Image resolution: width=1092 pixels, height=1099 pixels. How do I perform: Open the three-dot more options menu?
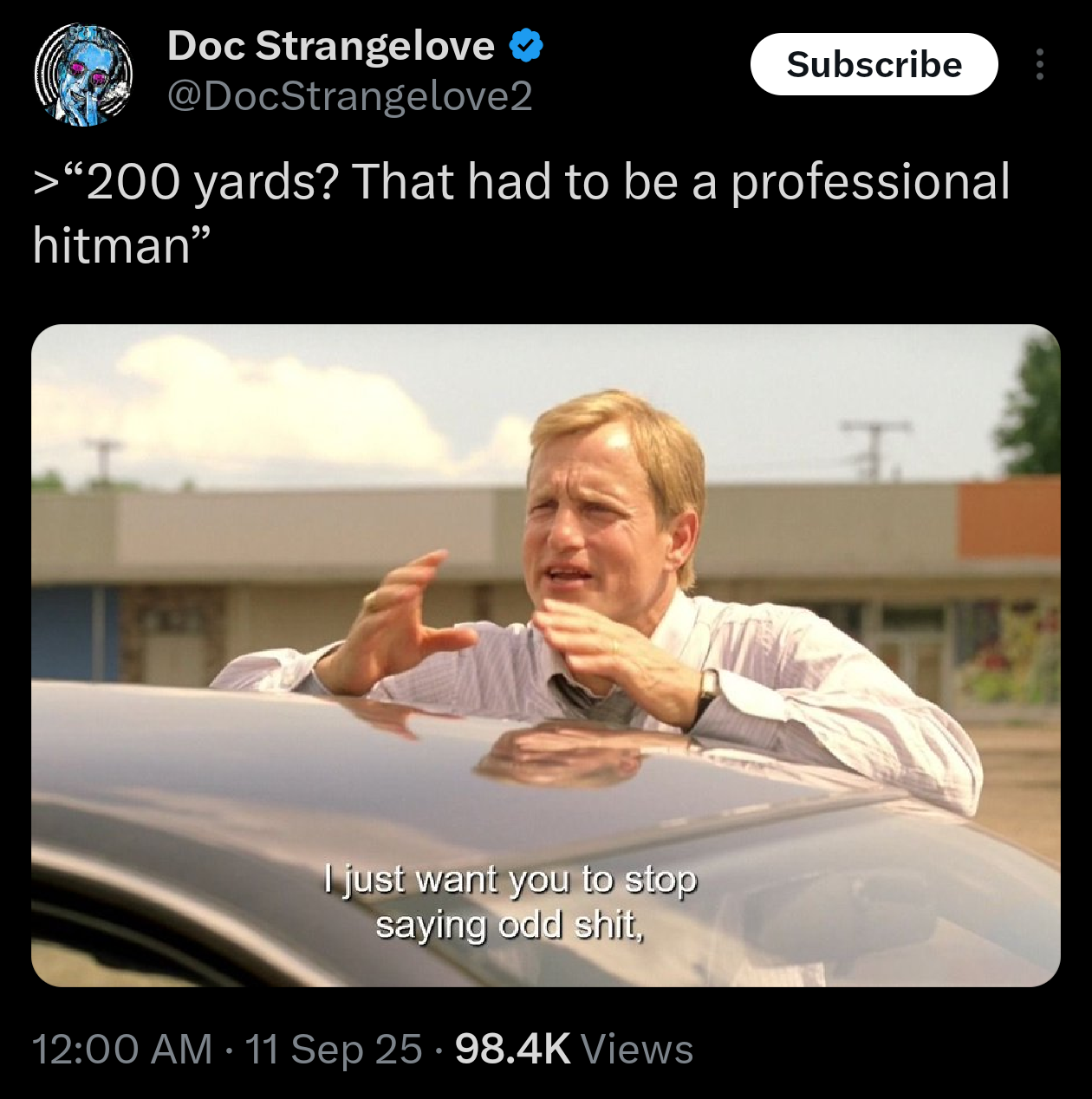(1039, 64)
